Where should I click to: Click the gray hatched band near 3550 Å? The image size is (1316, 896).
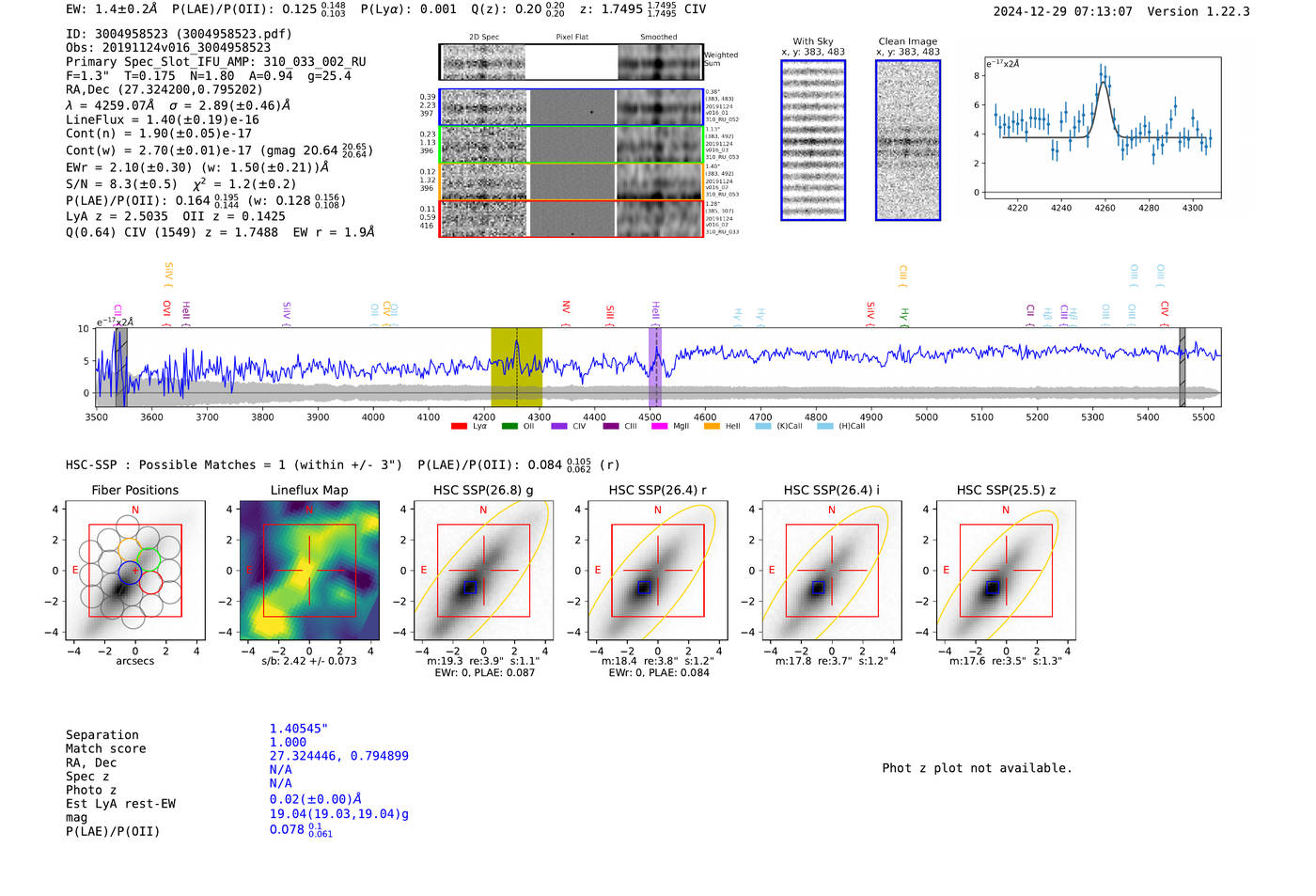pos(121,367)
